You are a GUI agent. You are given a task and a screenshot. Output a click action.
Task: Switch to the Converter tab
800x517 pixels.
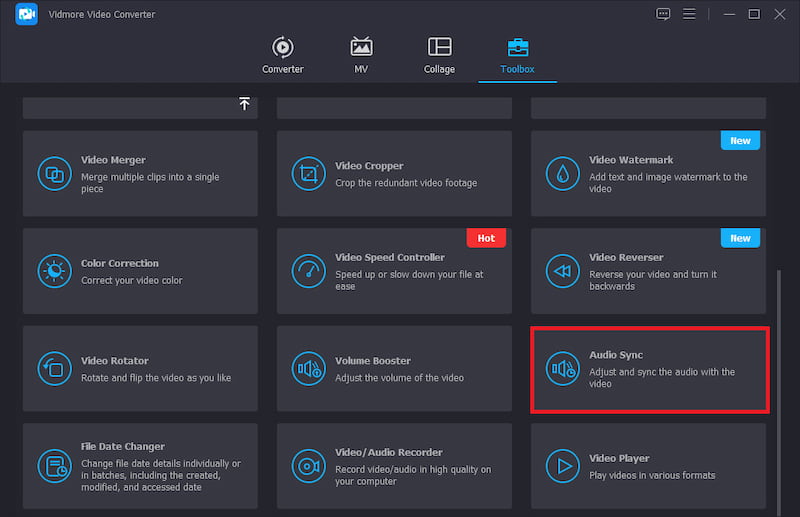click(x=282, y=55)
